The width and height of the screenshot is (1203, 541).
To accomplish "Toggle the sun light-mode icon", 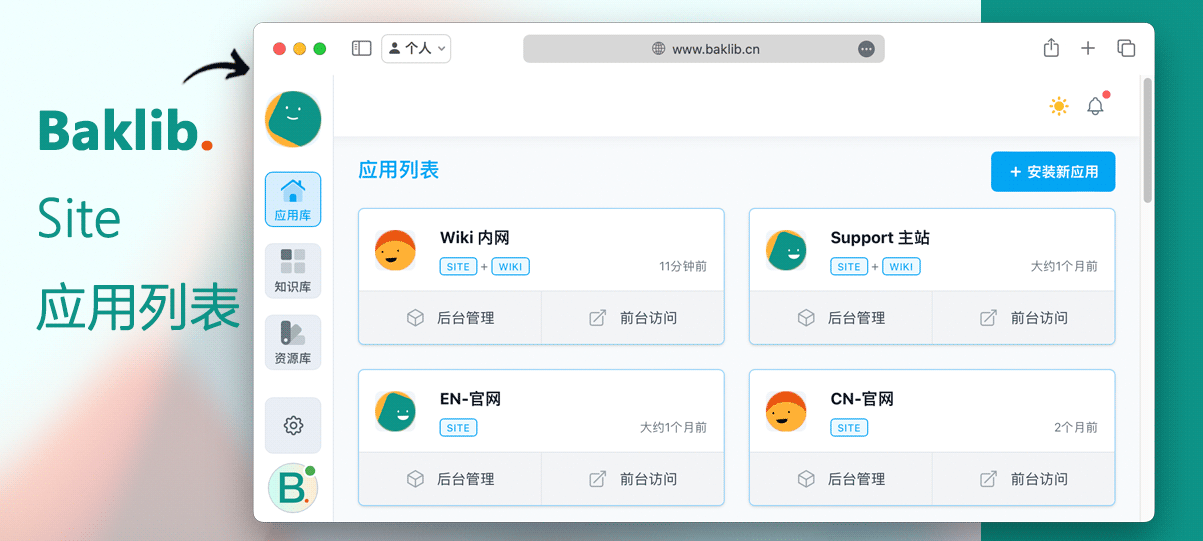I will pos(1059,106).
